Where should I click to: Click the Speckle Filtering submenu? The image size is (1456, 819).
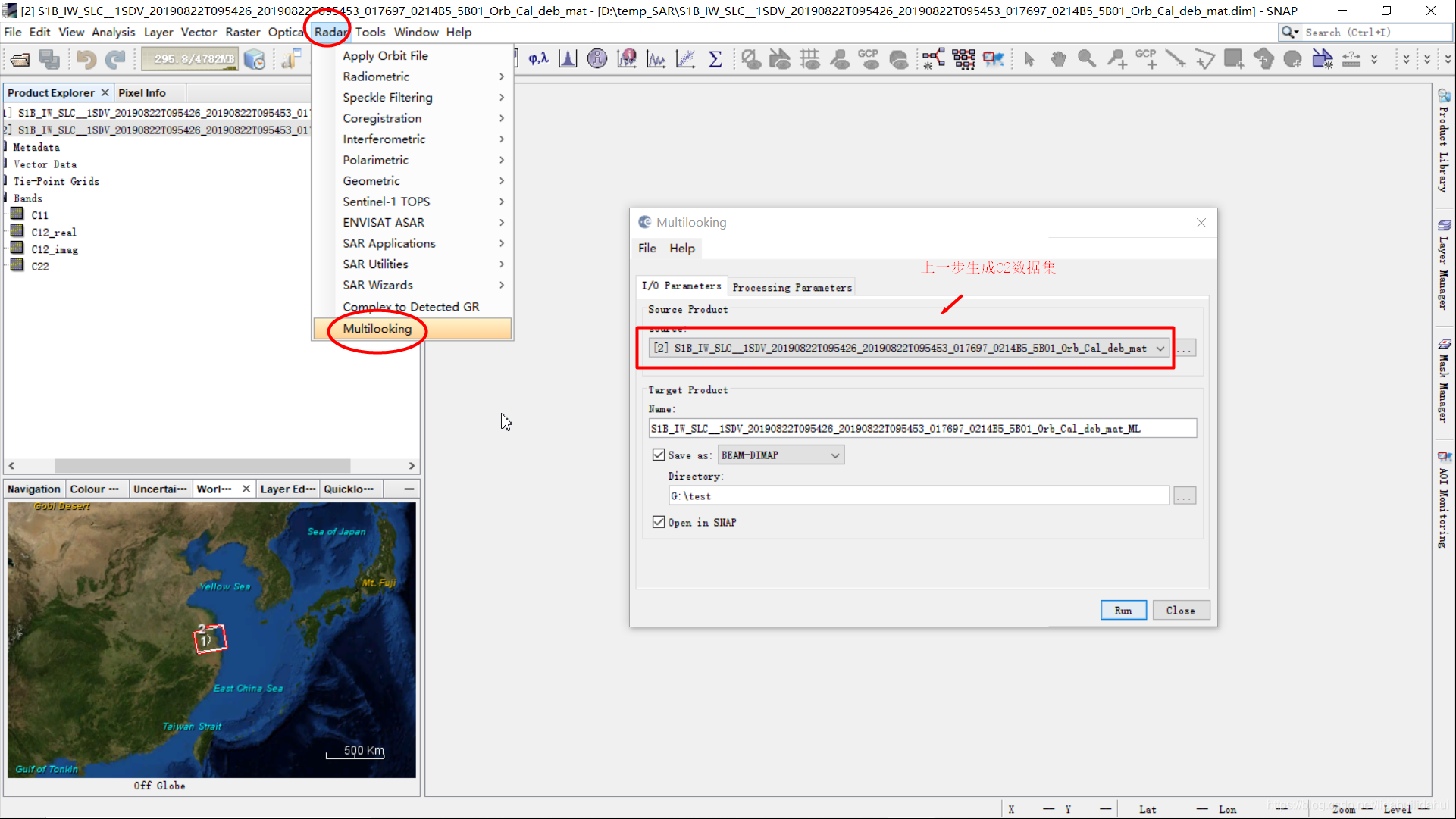point(387,97)
